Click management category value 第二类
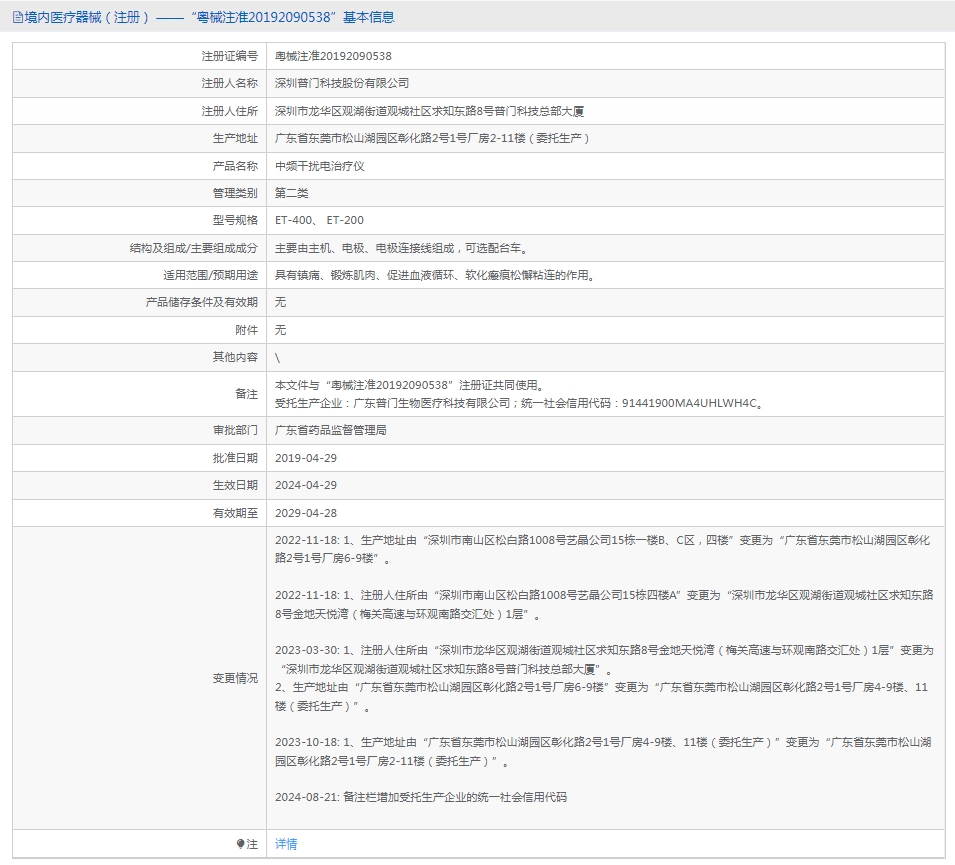Viewport: 955px width, 865px height. [292, 193]
